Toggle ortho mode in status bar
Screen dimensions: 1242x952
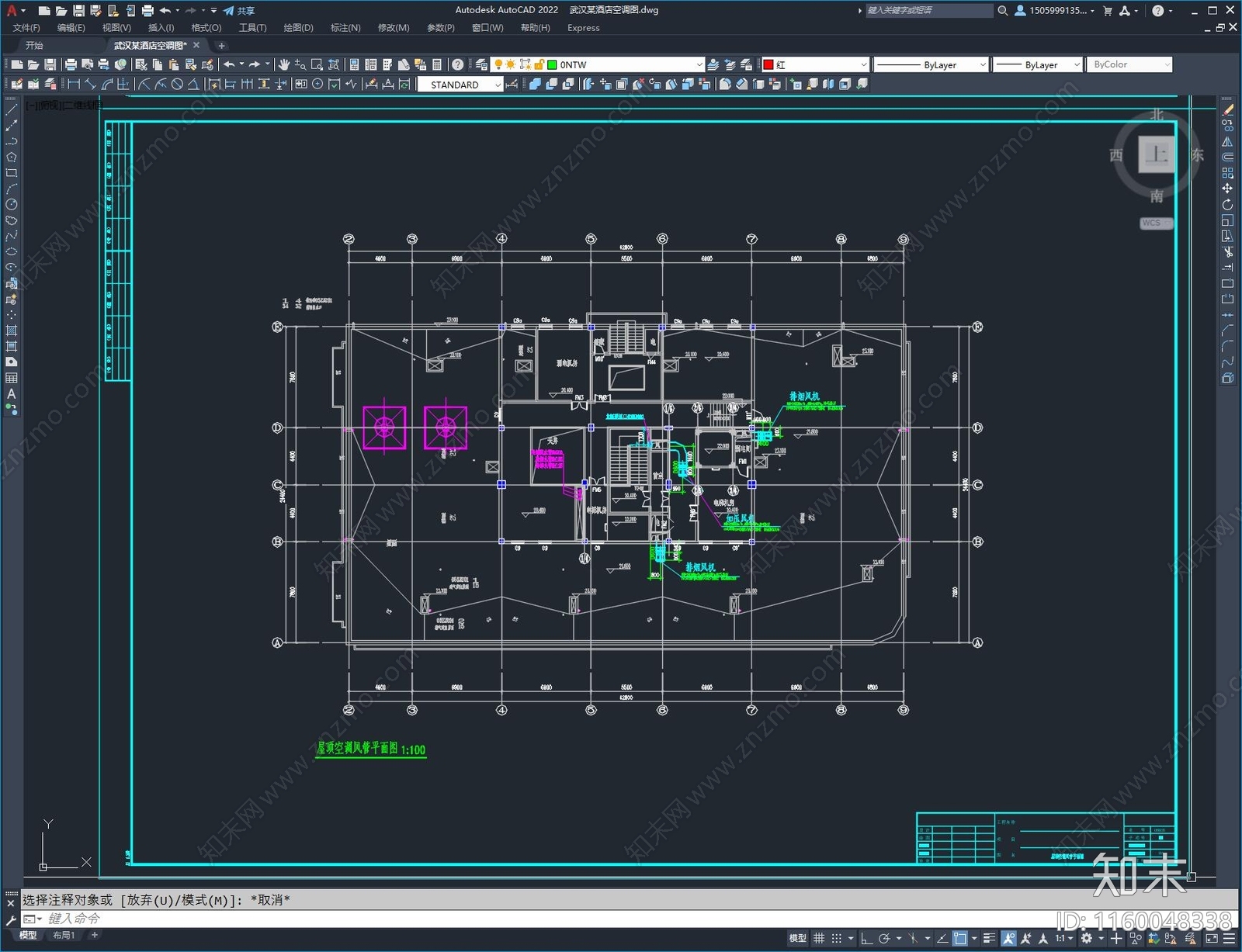click(866, 938)
